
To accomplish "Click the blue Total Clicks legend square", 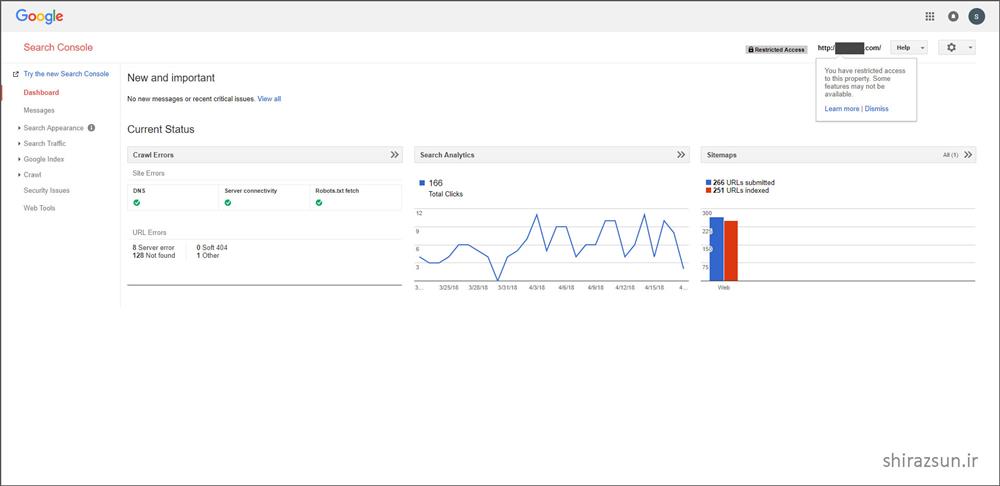I will click(422, 183).
